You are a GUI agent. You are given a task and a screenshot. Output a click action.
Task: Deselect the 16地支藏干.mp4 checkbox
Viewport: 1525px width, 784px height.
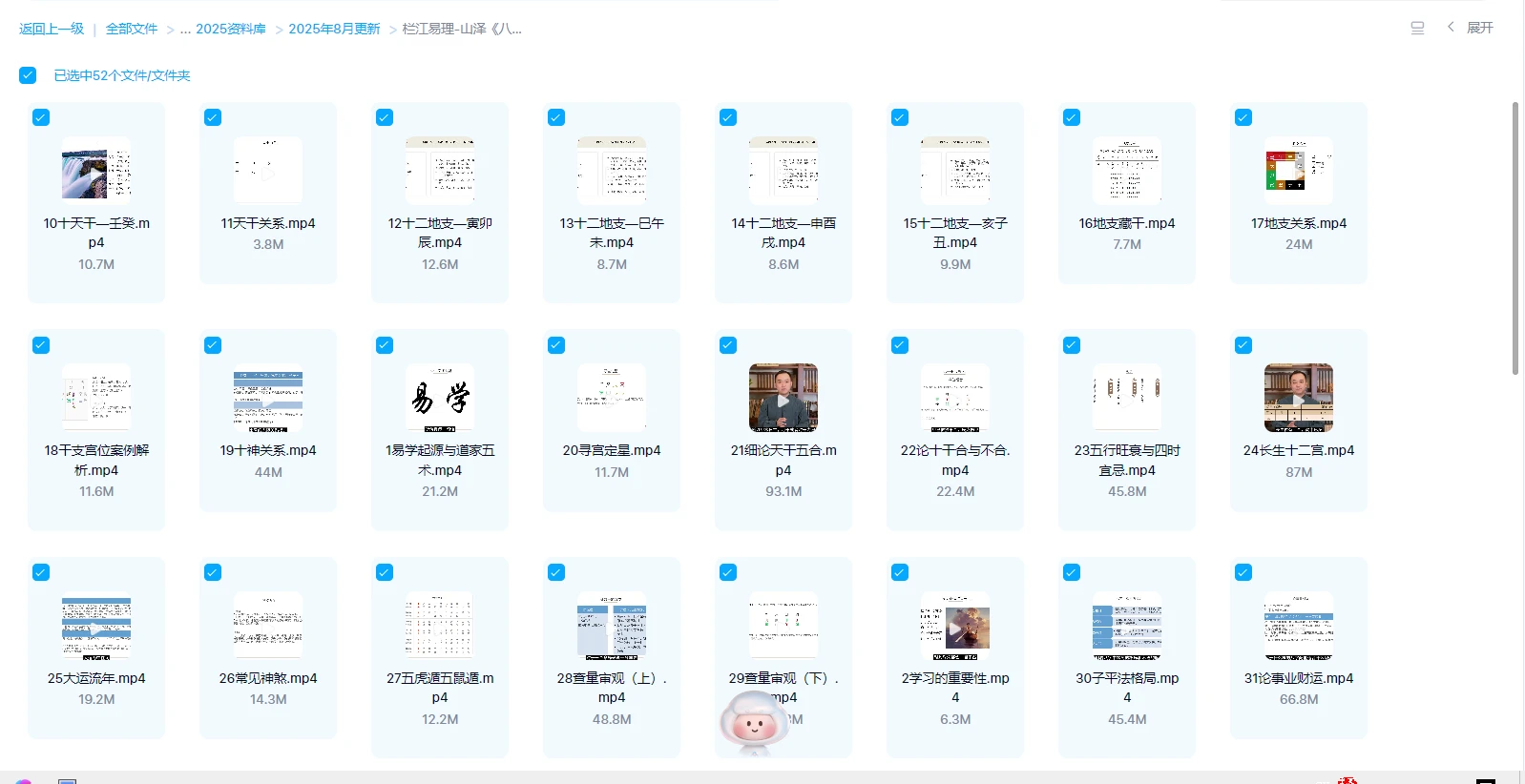(1072, 117)
